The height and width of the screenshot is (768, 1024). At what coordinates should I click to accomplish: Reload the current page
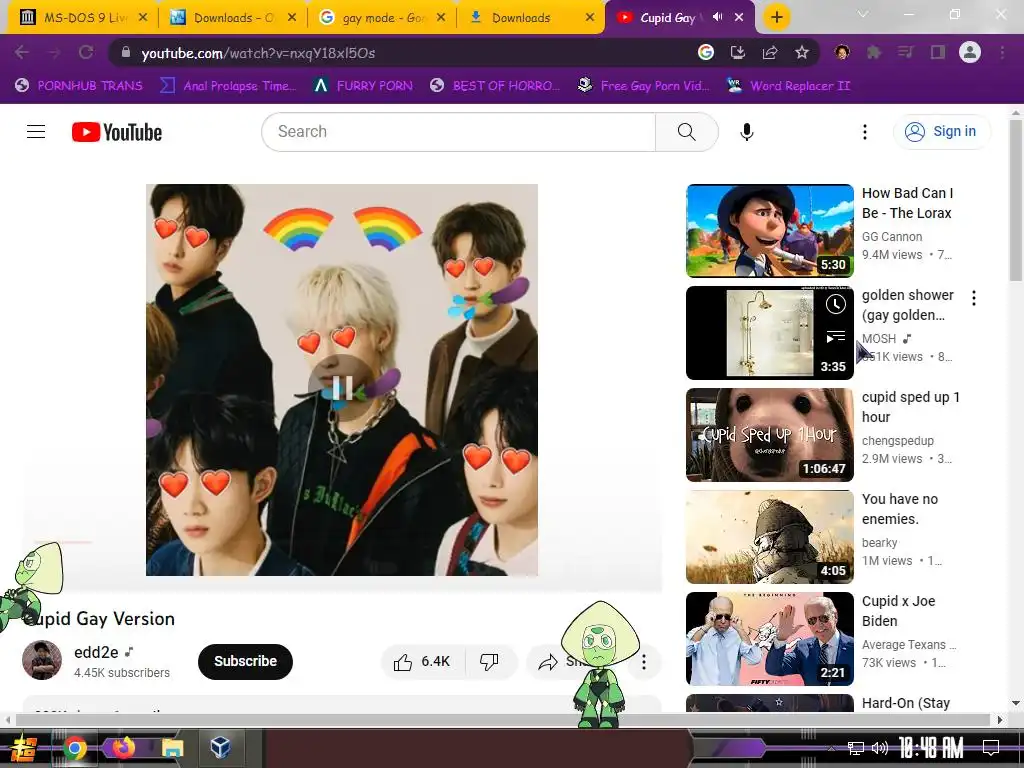(86, 53)
